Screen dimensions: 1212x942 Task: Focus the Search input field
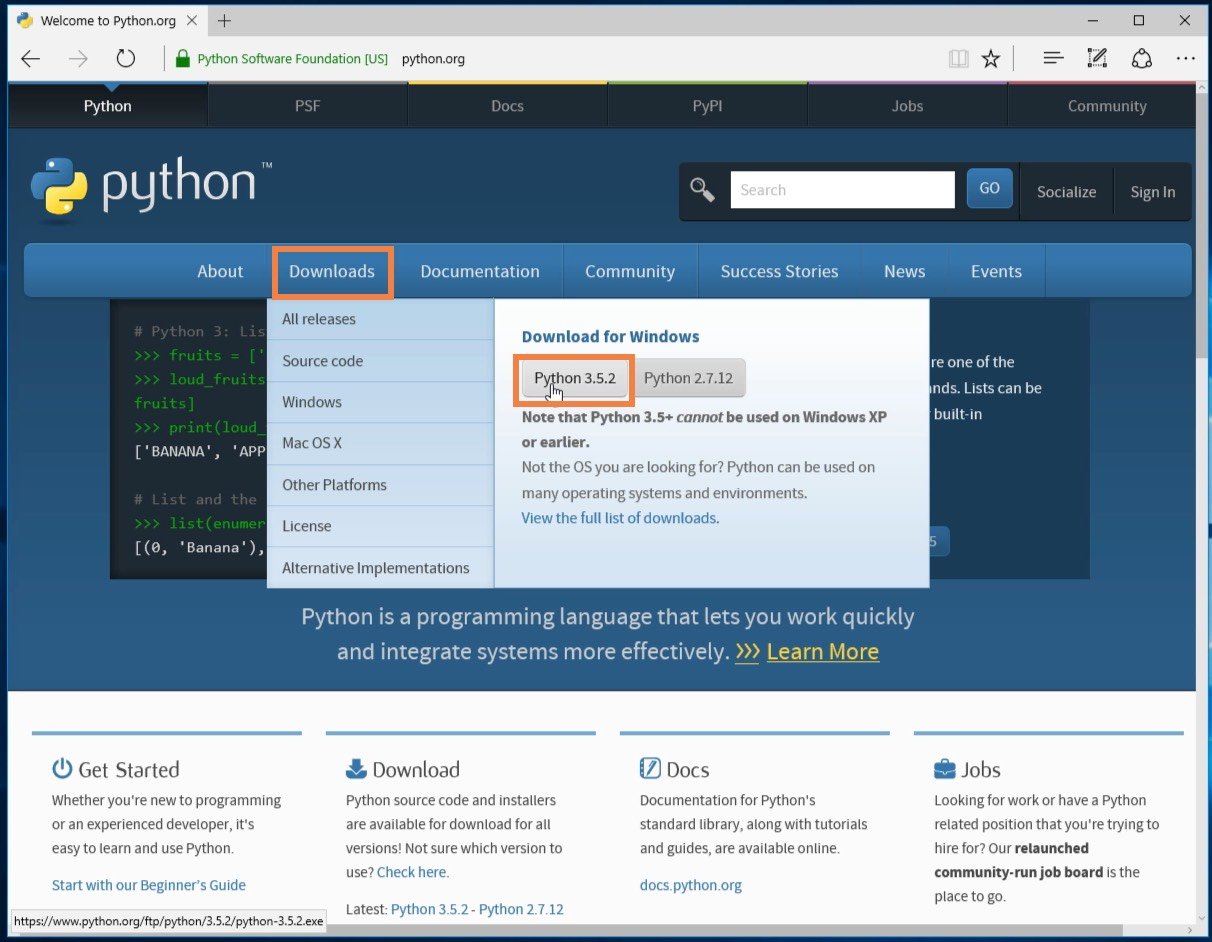tap(842, 190)
